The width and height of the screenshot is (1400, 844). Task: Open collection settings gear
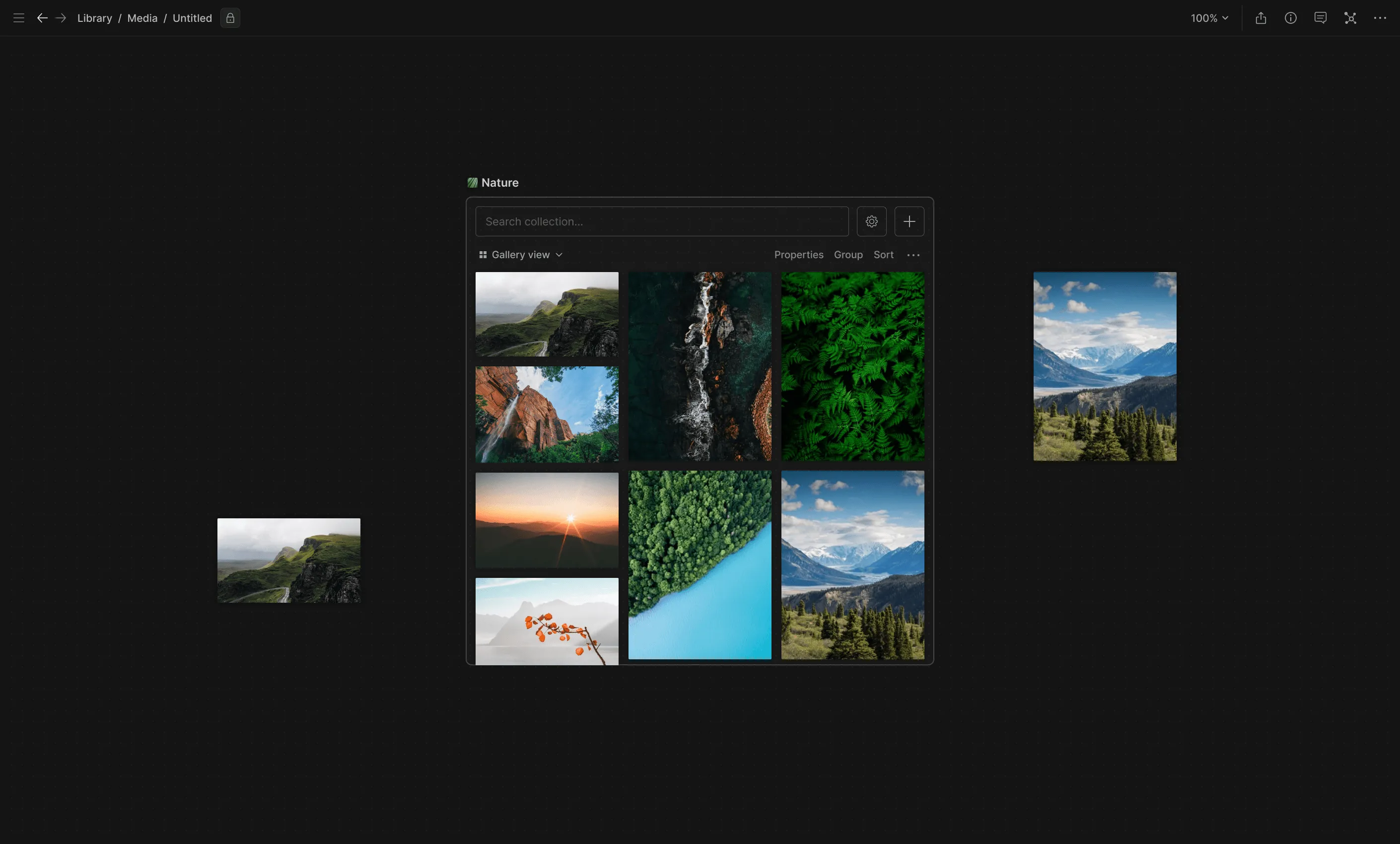(872, 221)
